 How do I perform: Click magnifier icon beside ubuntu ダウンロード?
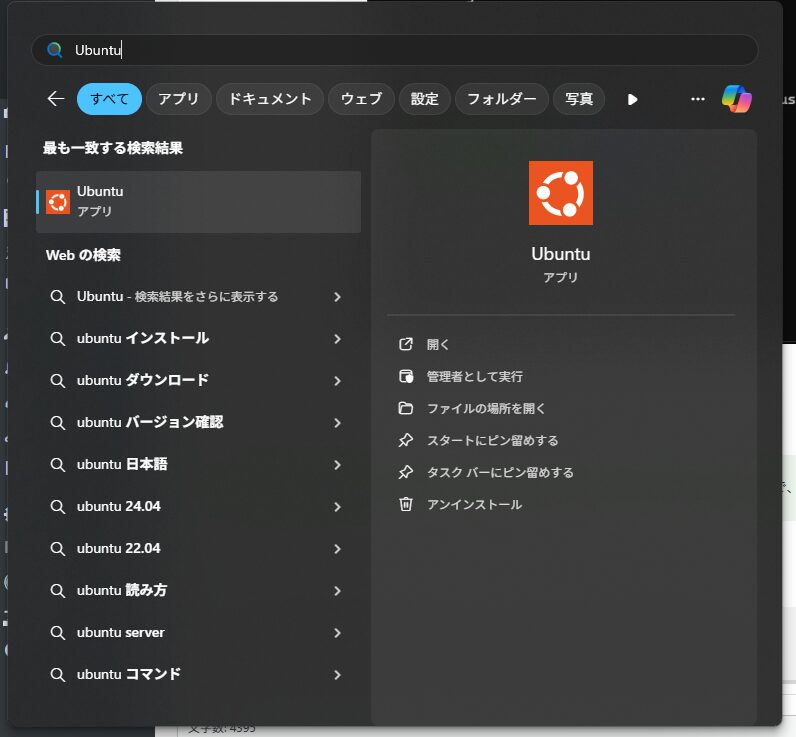(58, 381)
